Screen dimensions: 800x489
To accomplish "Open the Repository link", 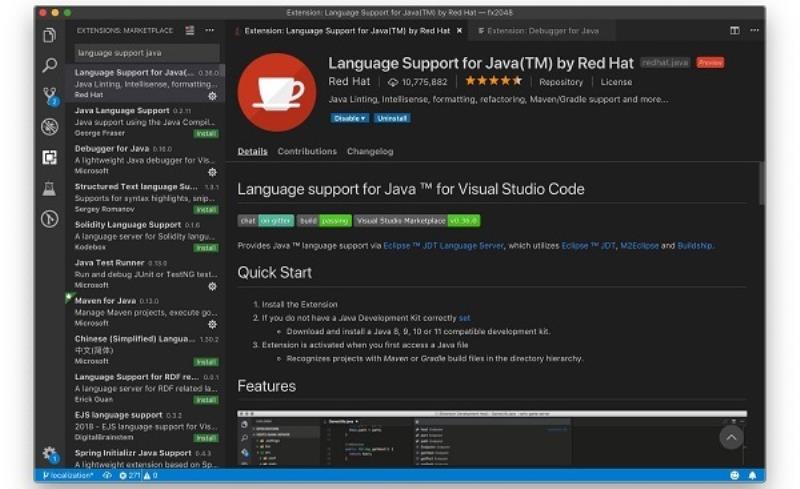I will (x=561, y=82).
